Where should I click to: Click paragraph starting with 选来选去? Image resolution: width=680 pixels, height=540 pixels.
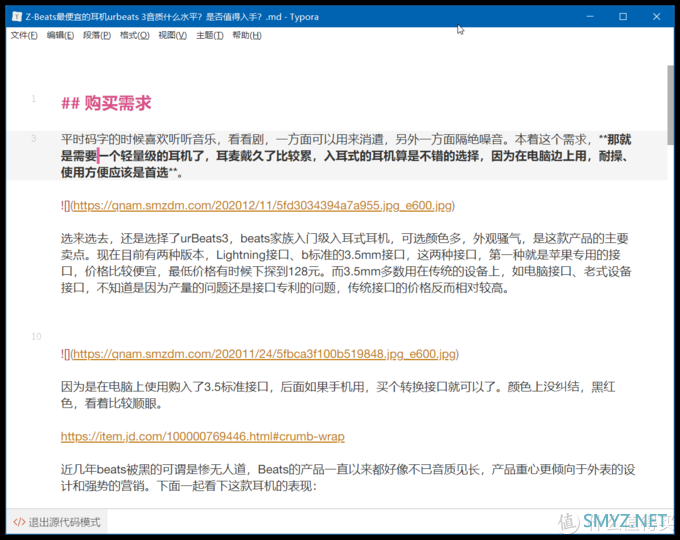(346, 263)
